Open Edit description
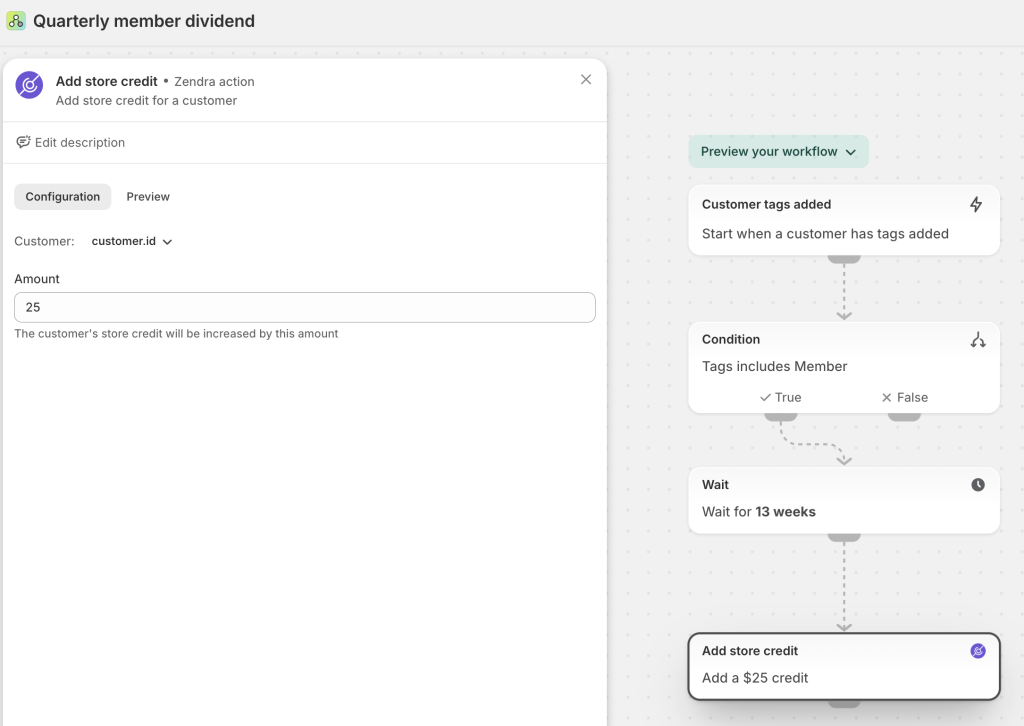The width and height of the screenshot is (1024, 726). pyautogui.click(x=70, y=142)
